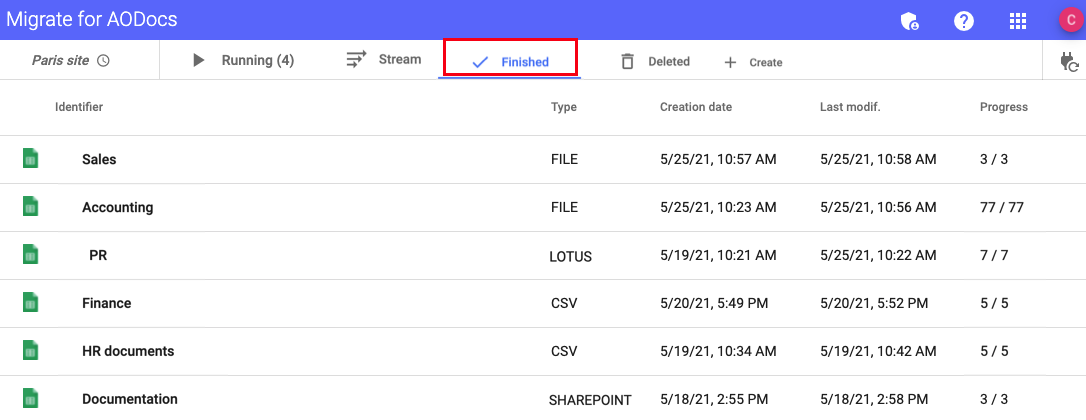Click the sheet icon of HR documents row
The width and height of the screenshot is (1086, 420).
pyautogui.click(x=30, y=351)
